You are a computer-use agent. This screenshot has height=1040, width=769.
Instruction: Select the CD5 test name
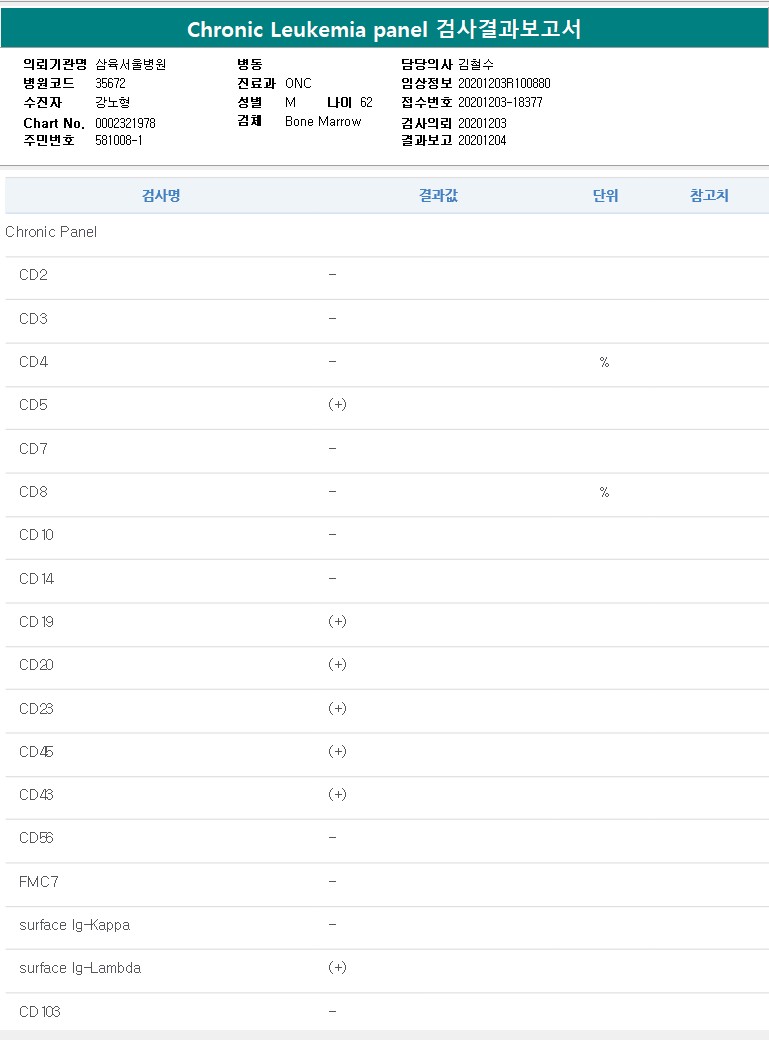coord(33,405)
